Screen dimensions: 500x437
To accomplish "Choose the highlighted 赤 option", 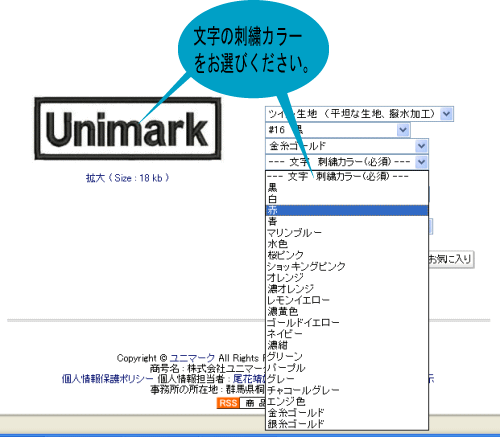I will [347, 210].
